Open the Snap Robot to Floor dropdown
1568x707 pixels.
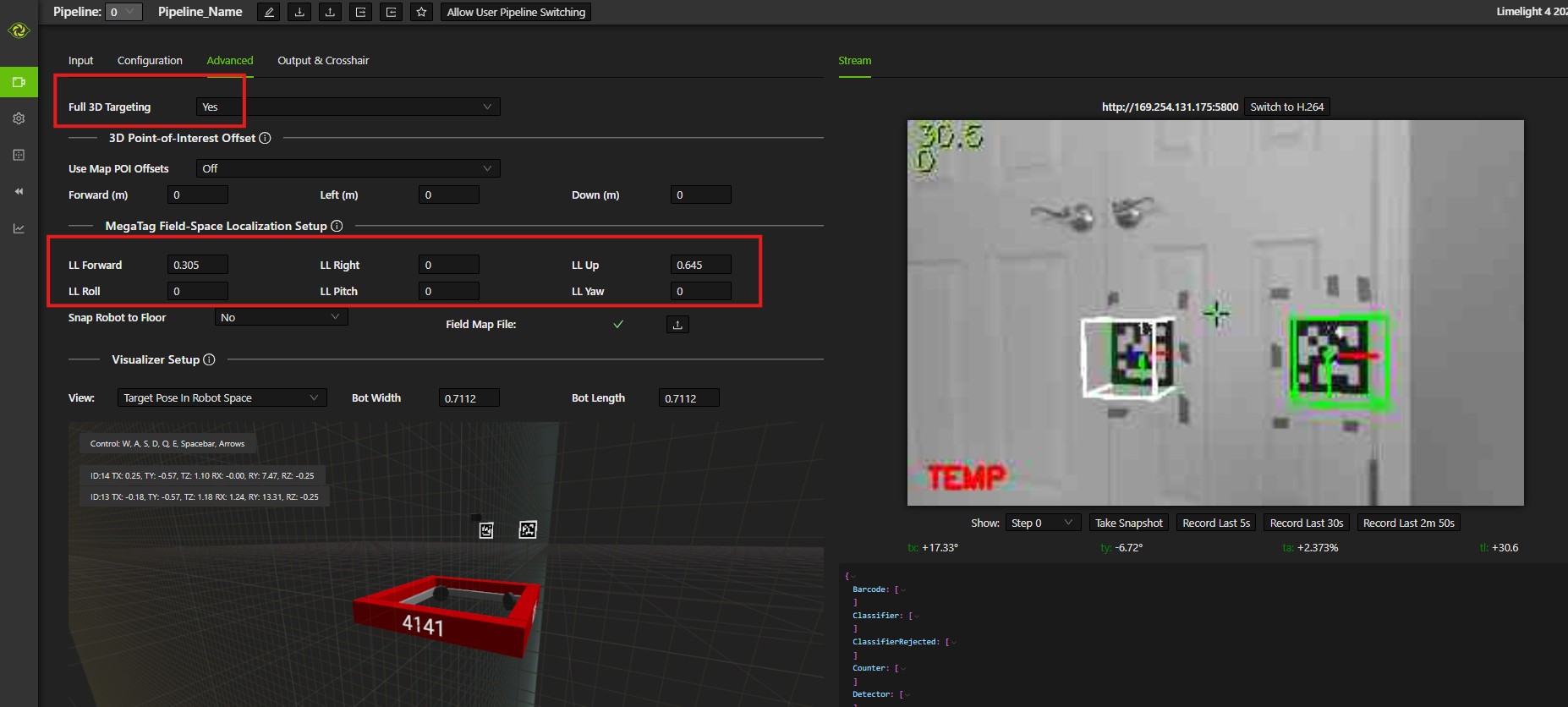click(281, 317)
